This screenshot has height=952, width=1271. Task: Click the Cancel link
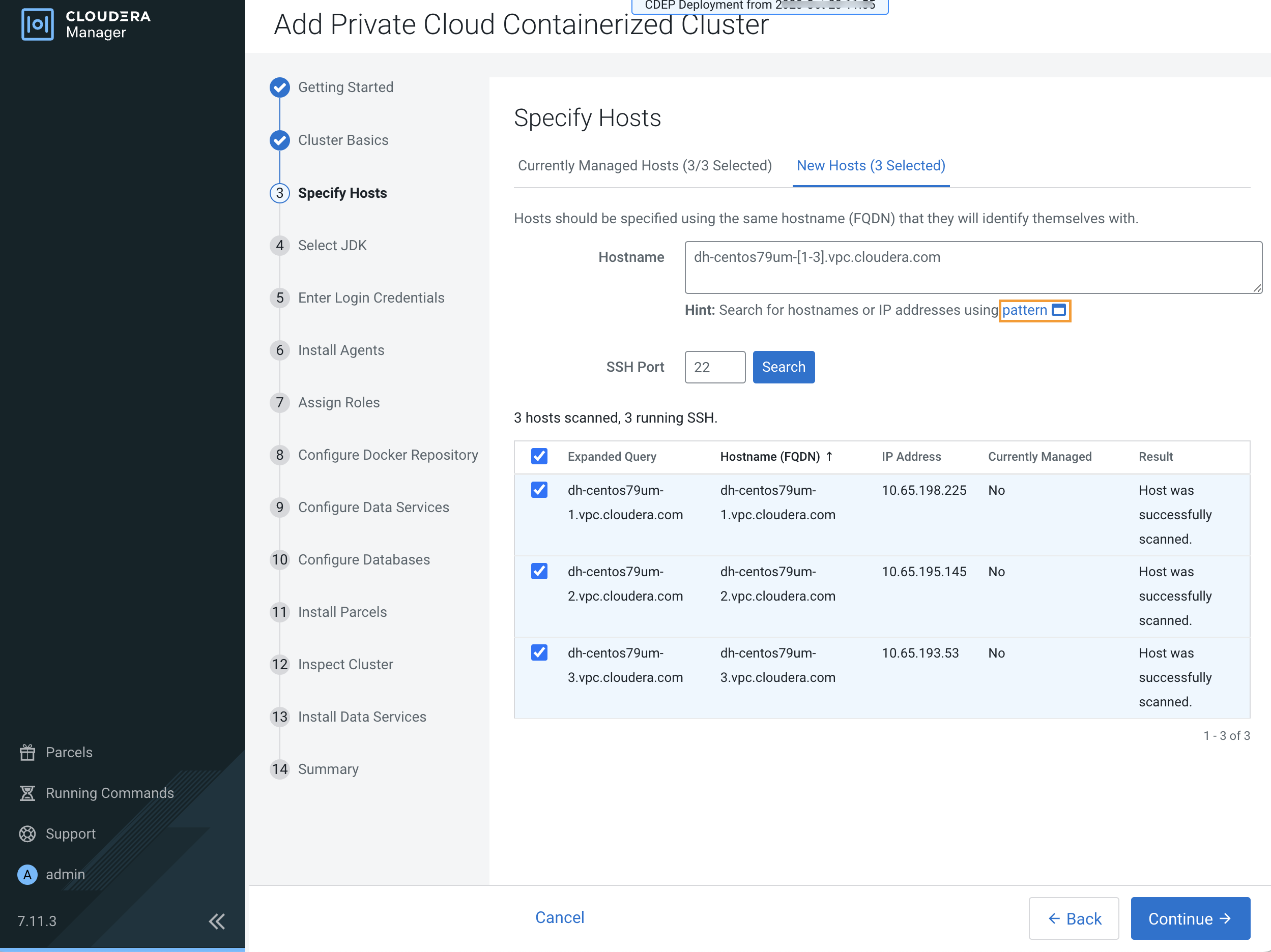(559, 917)
